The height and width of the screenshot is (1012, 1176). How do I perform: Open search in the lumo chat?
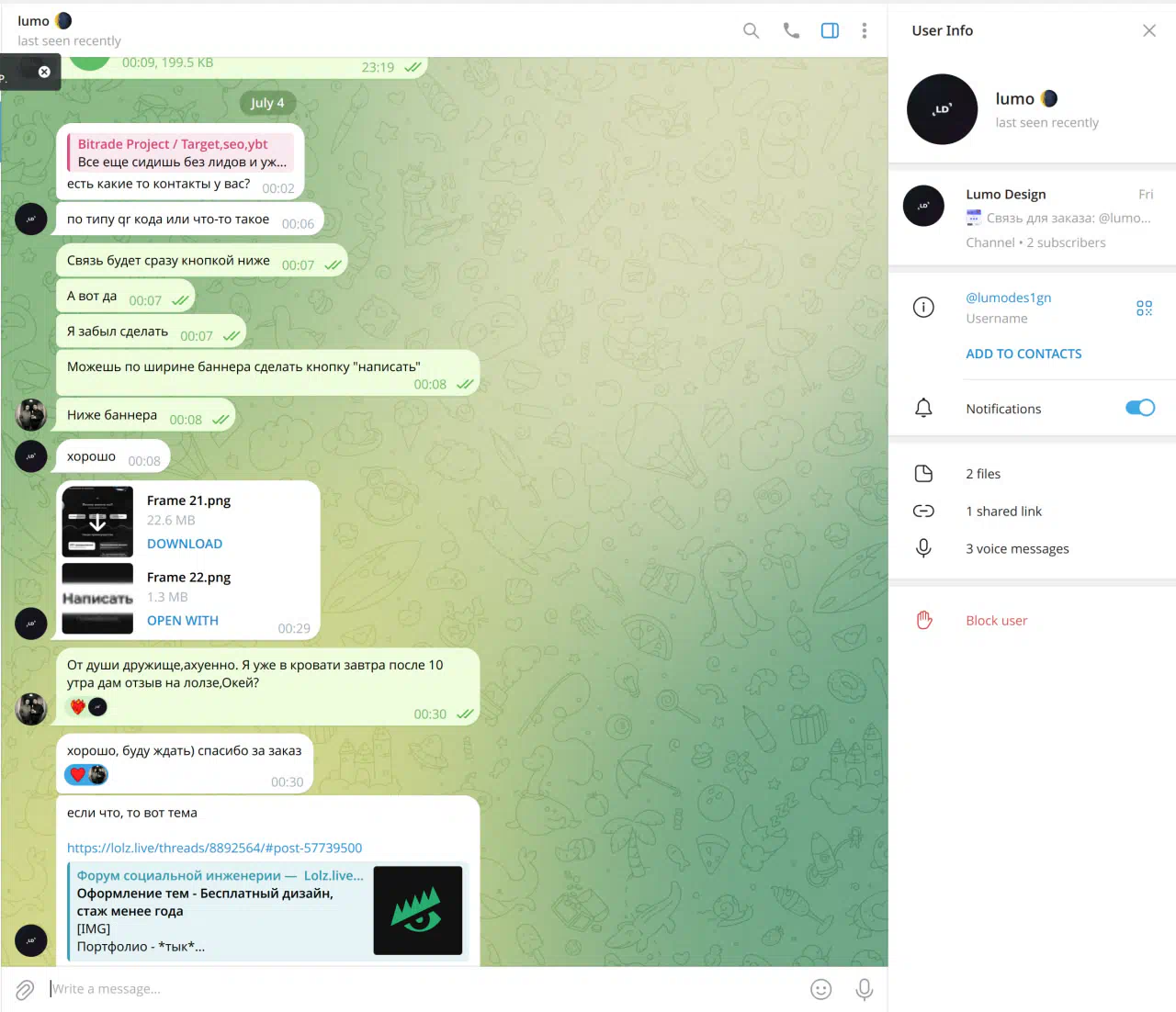[751, 30]
